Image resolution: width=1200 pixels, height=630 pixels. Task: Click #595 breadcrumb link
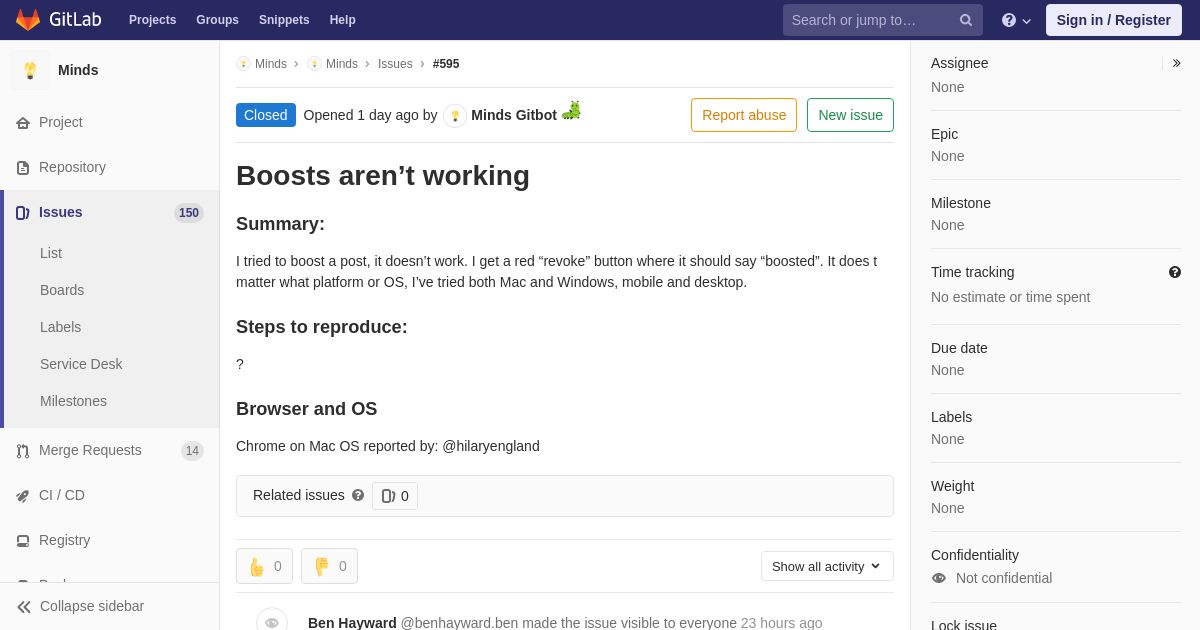(x=446, y=64)
